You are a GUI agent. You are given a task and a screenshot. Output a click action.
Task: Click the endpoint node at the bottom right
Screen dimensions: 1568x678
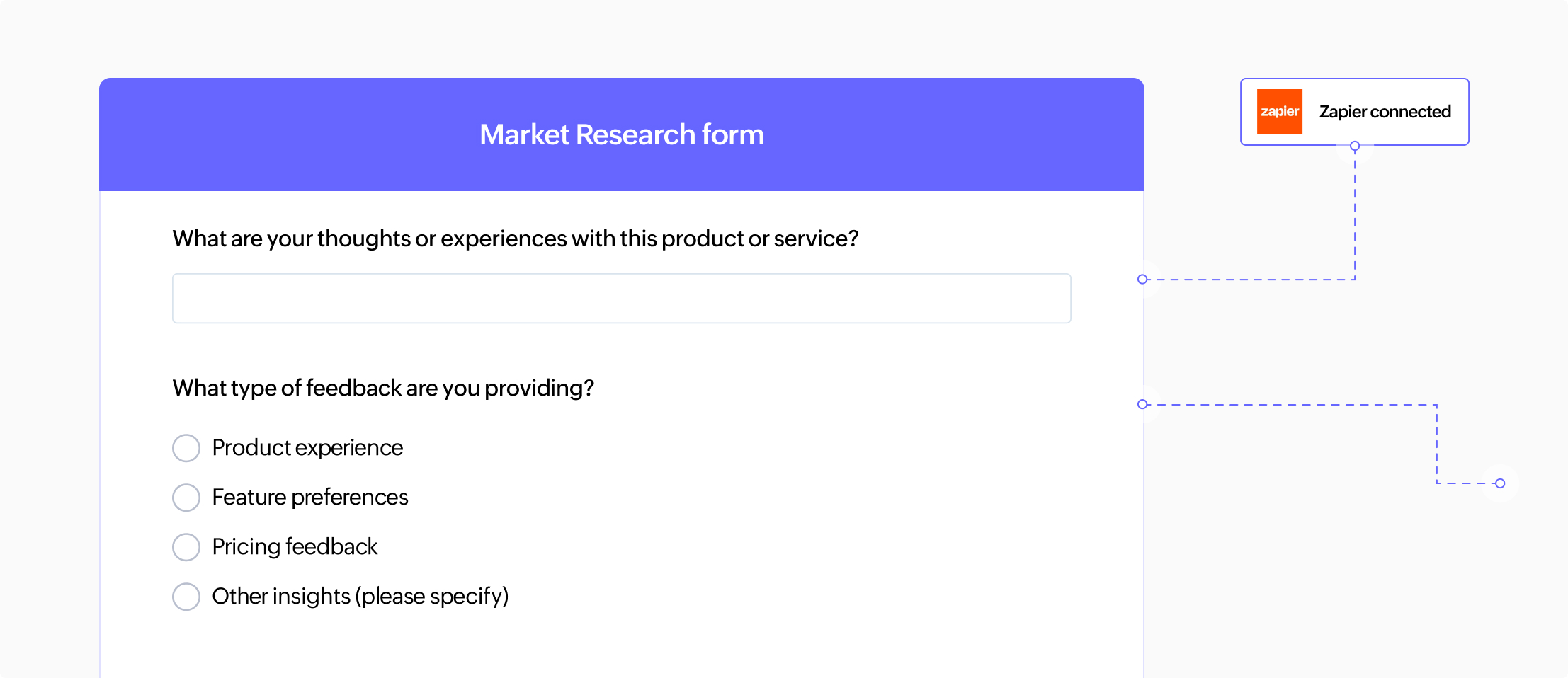pyautogui.click(x=1500, y=483)
